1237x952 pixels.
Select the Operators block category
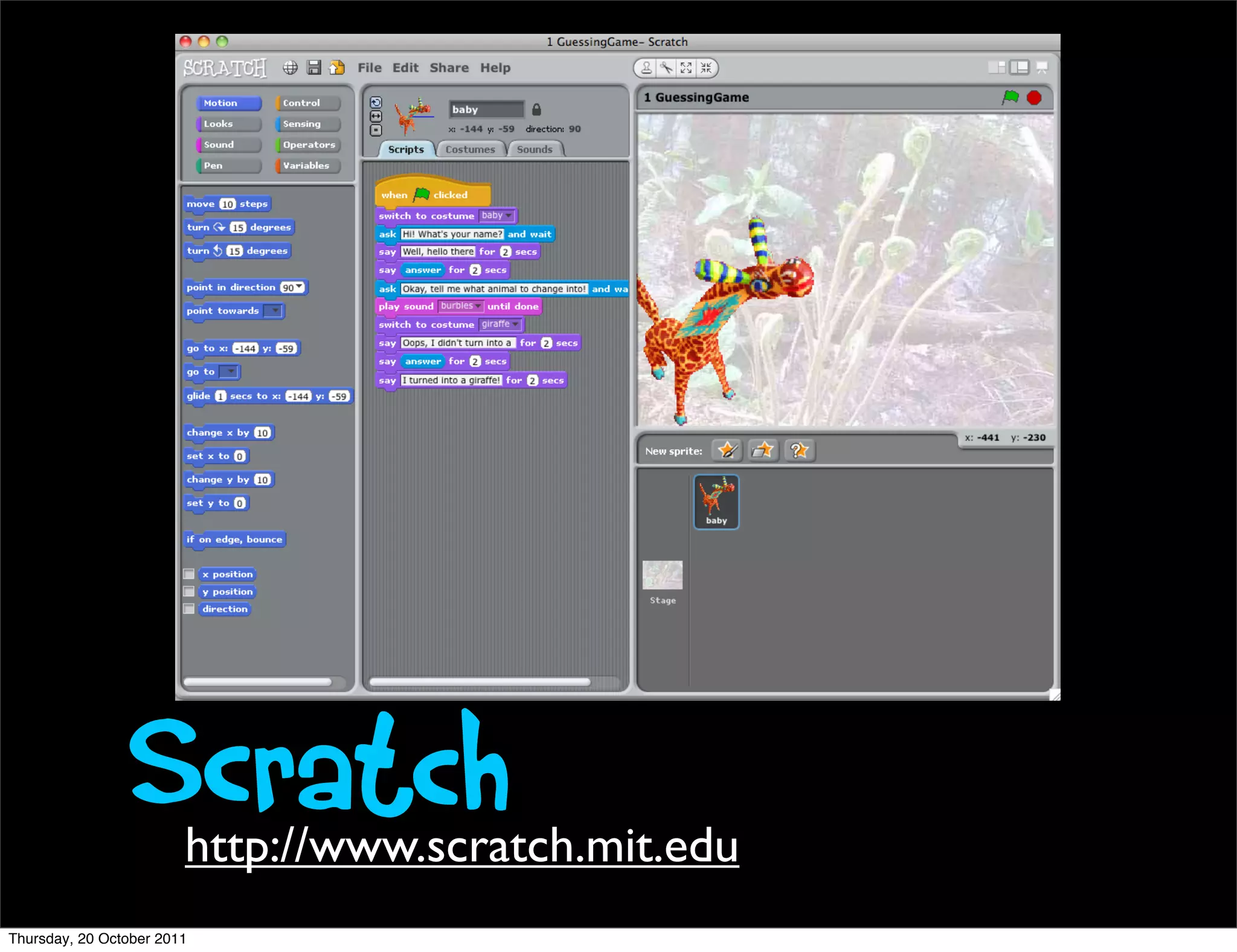click(x=308, y=145)
